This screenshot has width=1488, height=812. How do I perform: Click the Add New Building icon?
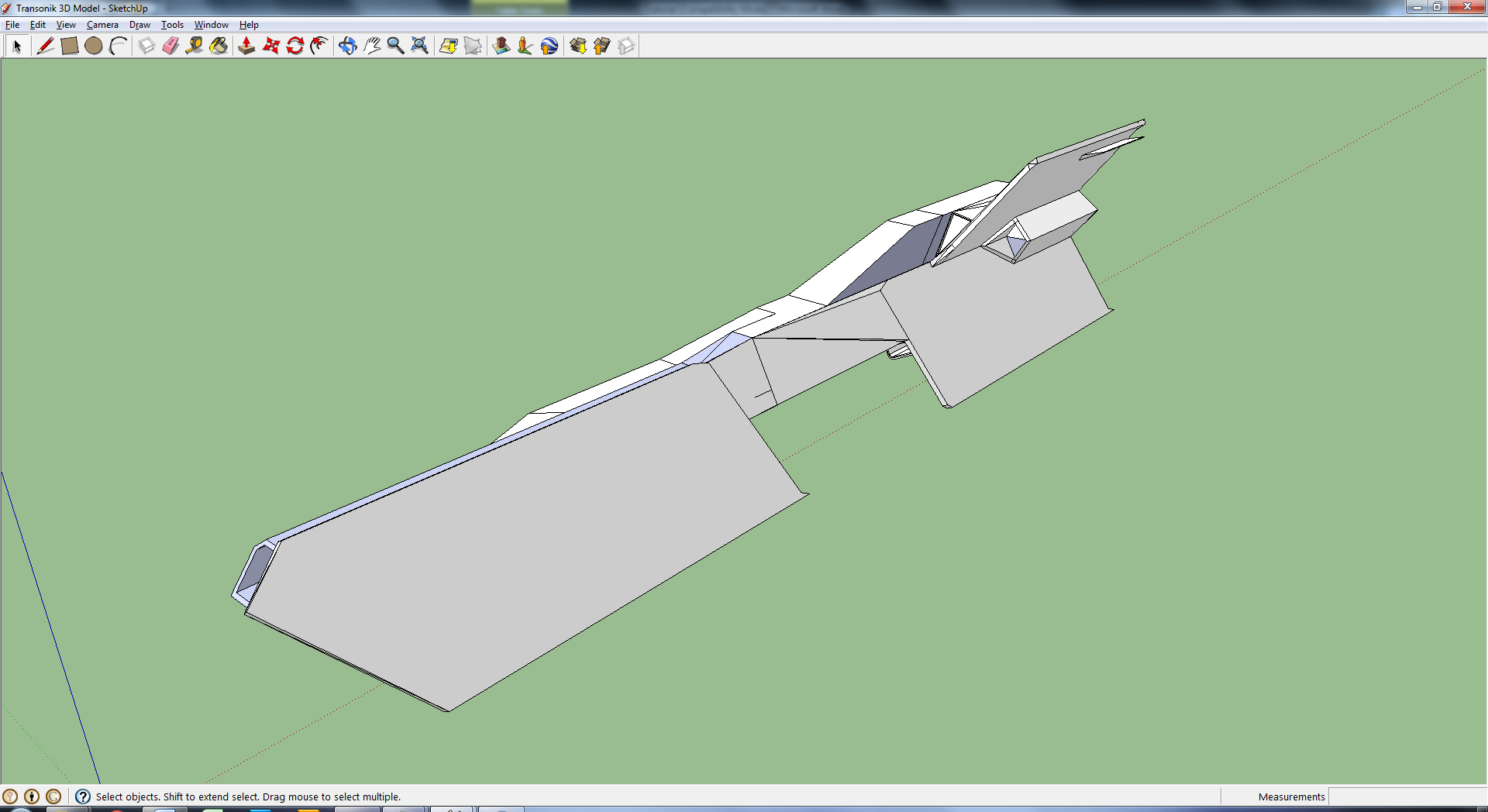(501, 46)
